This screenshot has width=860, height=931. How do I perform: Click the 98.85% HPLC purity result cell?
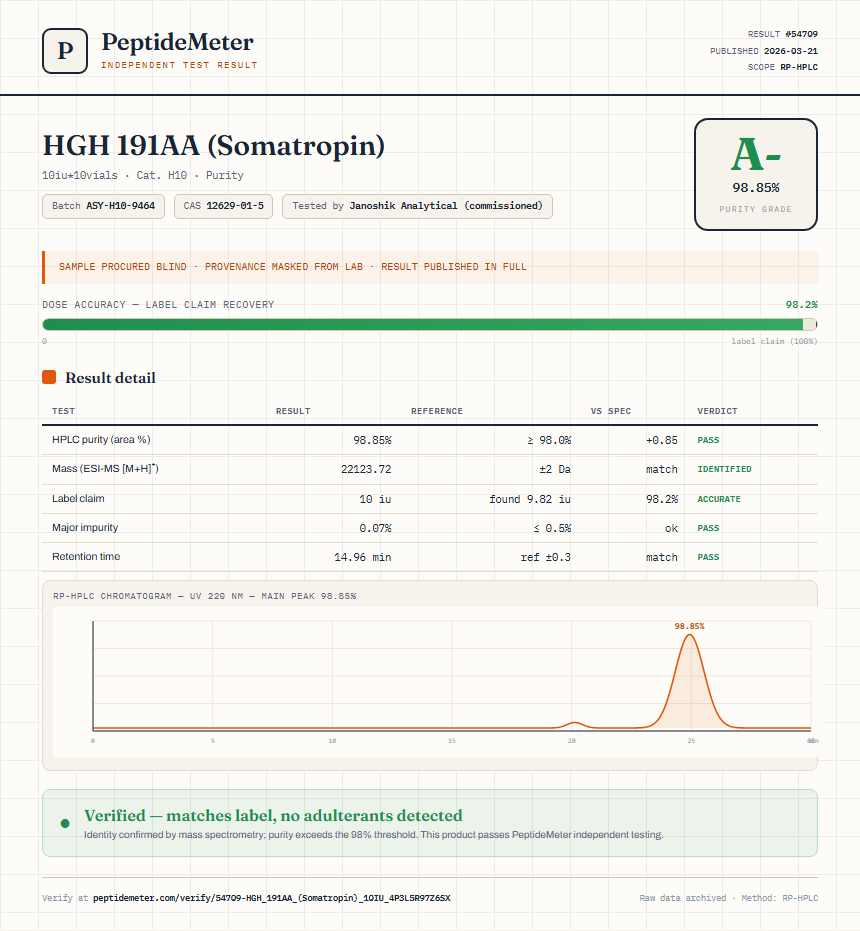click(x=372, y=440)
